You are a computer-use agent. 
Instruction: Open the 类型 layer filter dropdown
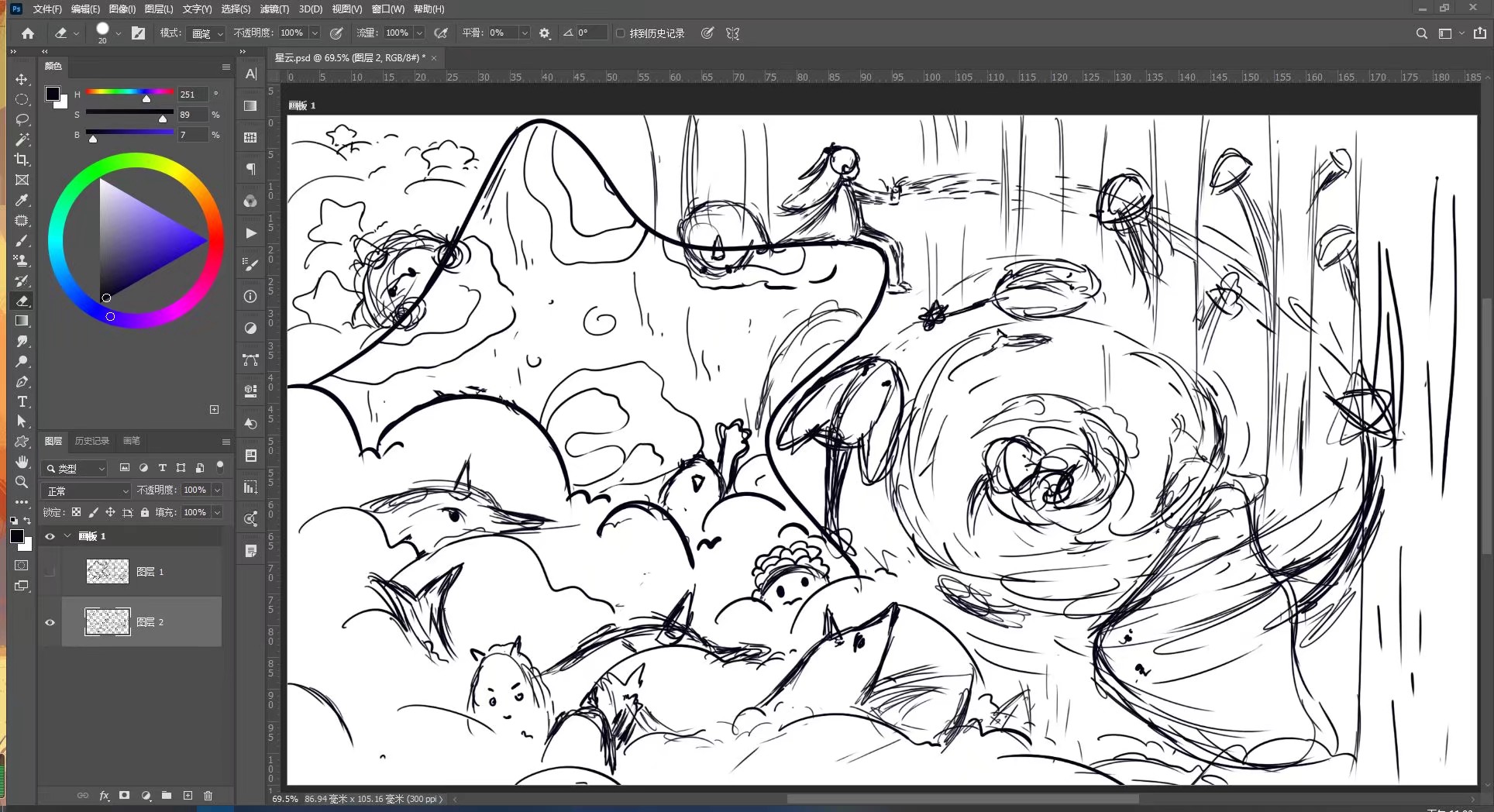pos(74,468)
